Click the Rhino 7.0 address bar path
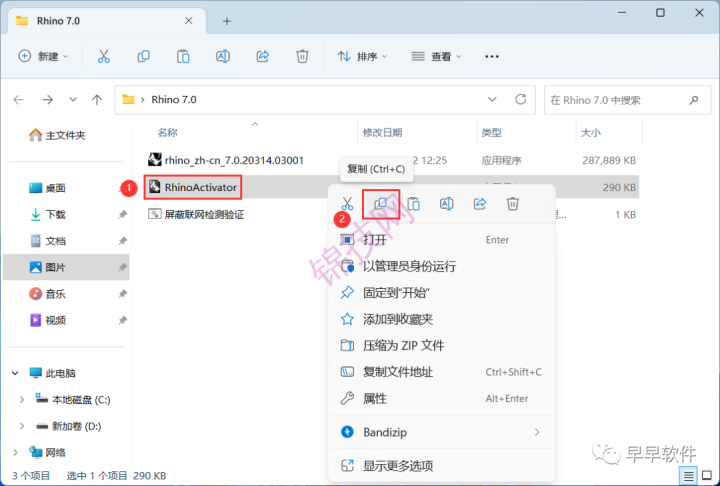This screenshot has height=486, width=720. pyautogui.click(x=174, y=100)
